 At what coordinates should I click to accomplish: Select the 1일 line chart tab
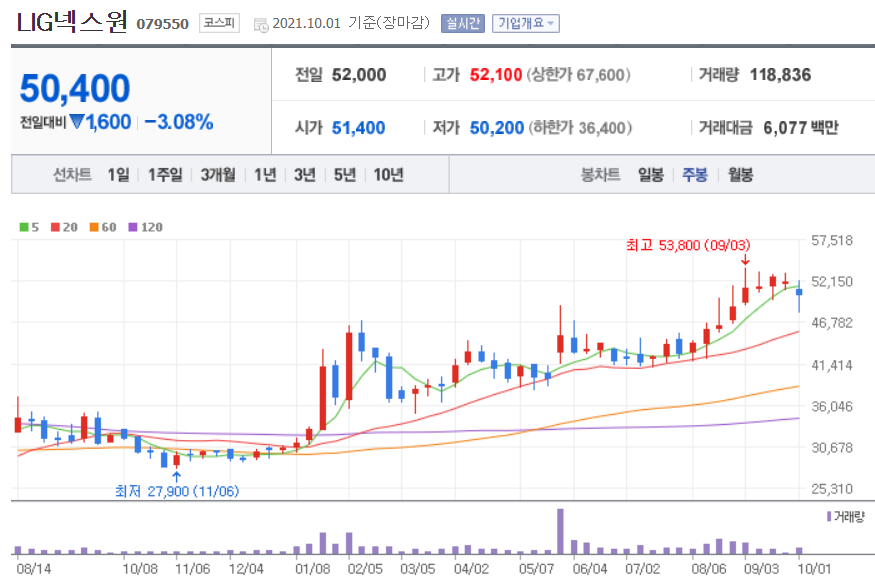point(118,175)
